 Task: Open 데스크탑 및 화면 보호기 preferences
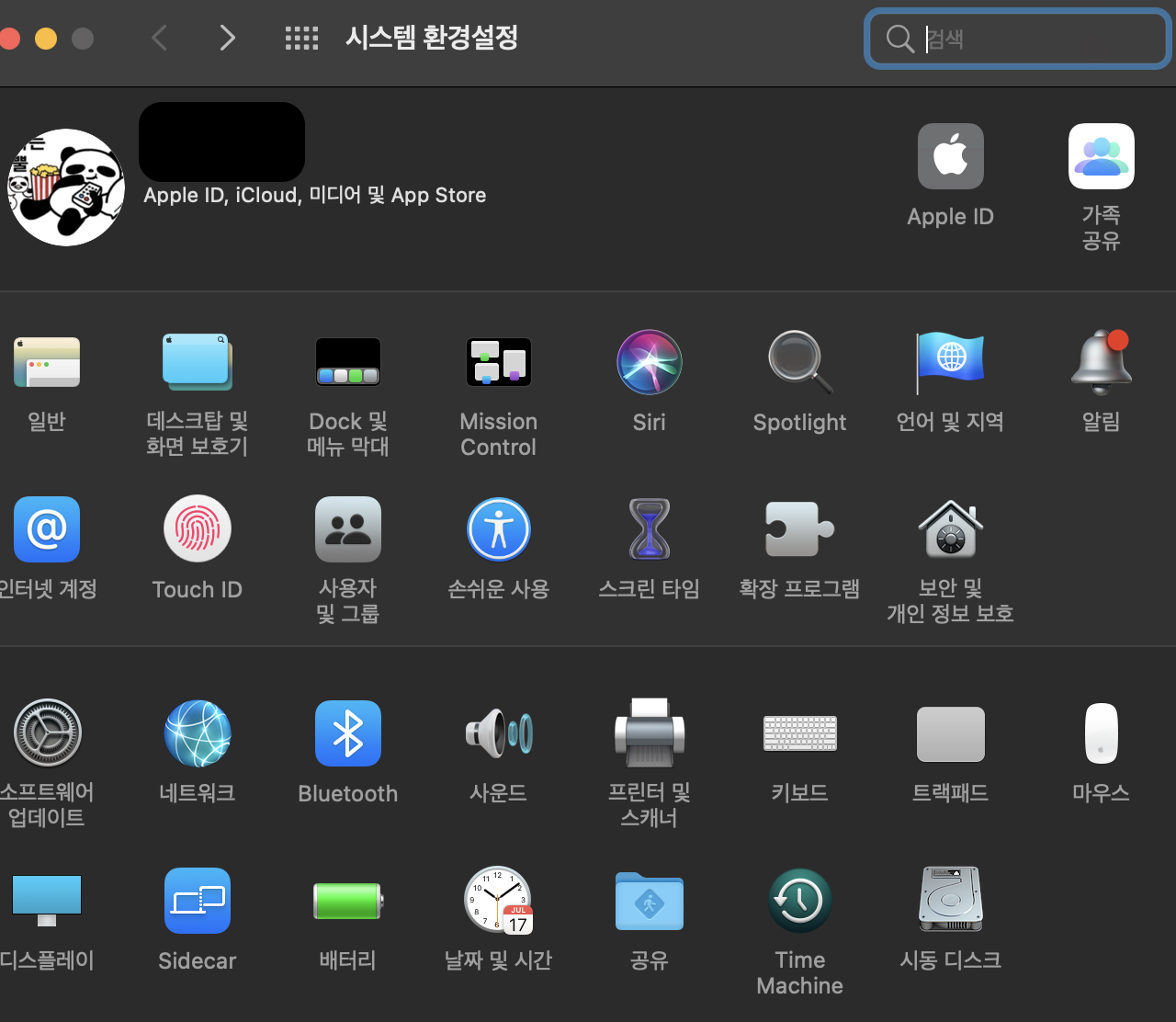coord(198,361)
